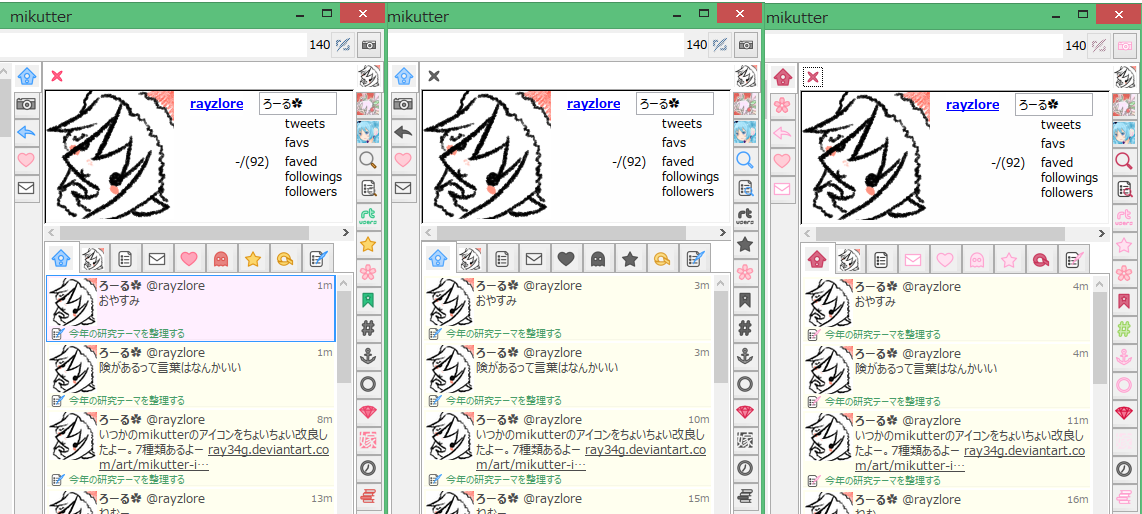Image resolution: width=1142 pixels, height=514 pixels.
Task: Open pink heart favorites tab in left sidebar of left window
Action: click(x=26, y=160)
